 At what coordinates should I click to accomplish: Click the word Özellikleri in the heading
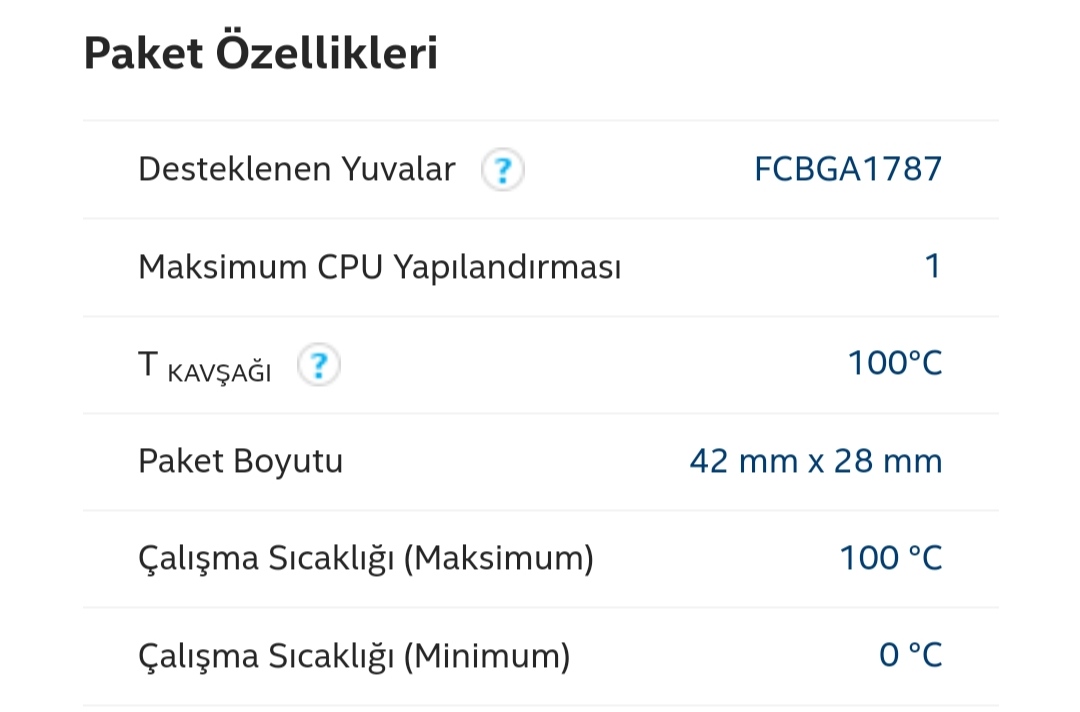[327, 52]
